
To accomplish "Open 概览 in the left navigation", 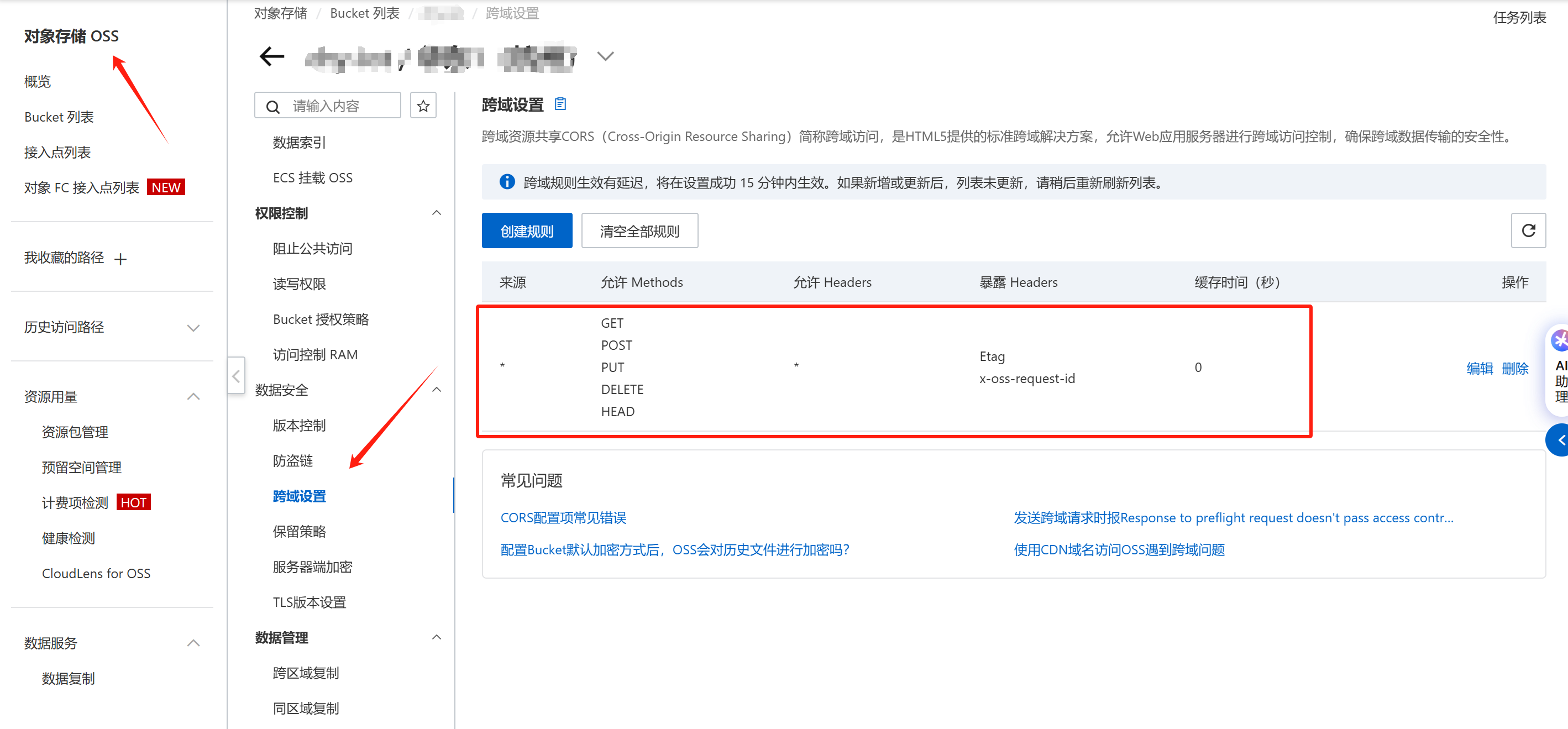I will 38,82.
